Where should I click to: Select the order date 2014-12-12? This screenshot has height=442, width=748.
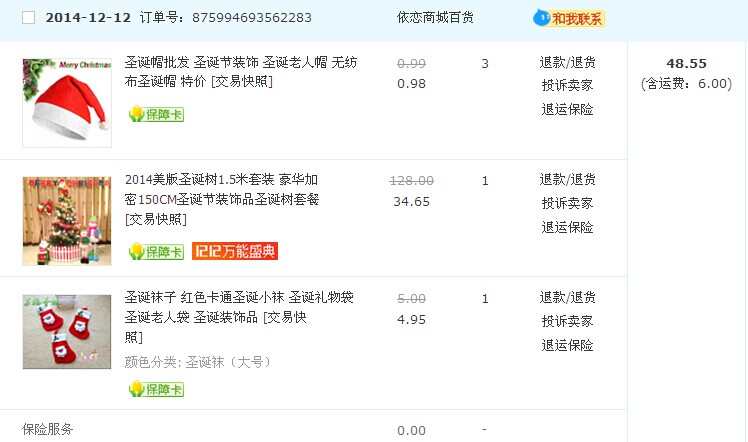point(88,18)
